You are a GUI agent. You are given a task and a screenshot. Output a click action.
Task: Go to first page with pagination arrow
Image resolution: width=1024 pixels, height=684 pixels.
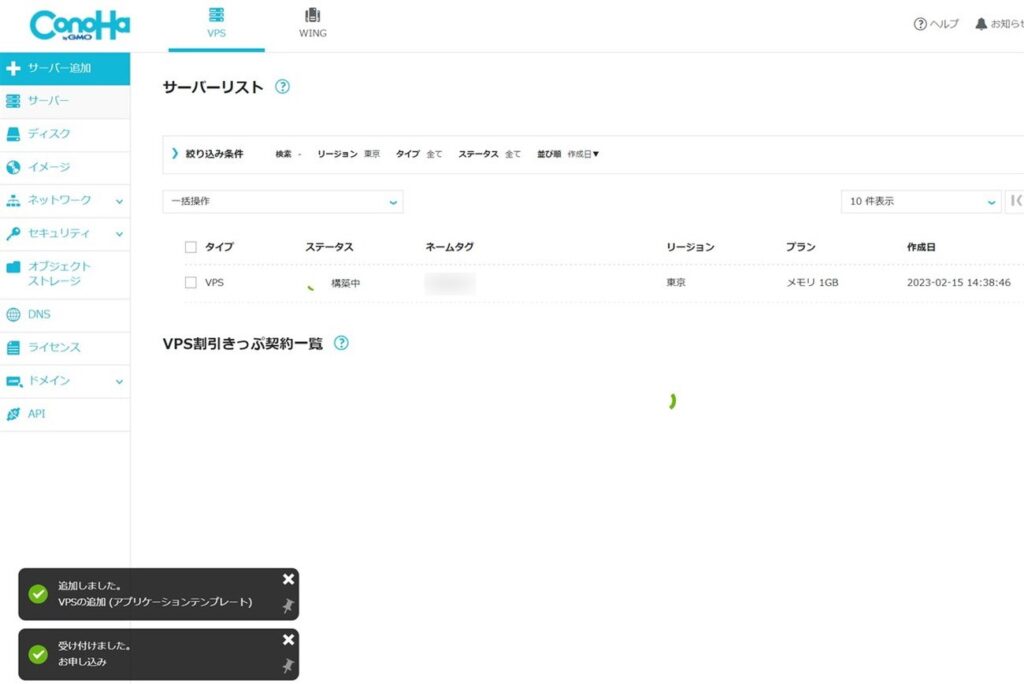[x=1015, y=201]
